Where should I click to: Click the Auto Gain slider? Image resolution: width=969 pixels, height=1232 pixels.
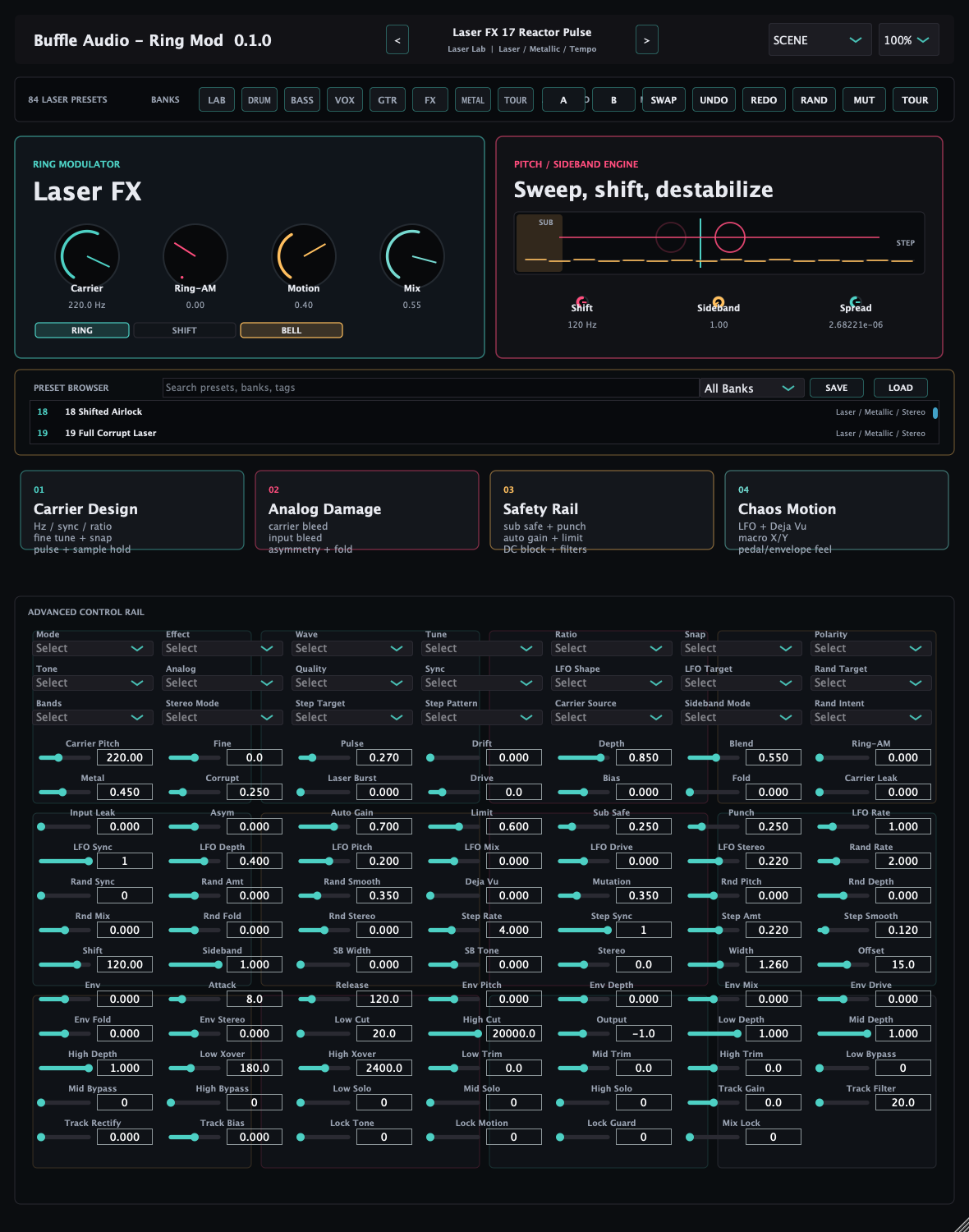click(x=324, y=826)
